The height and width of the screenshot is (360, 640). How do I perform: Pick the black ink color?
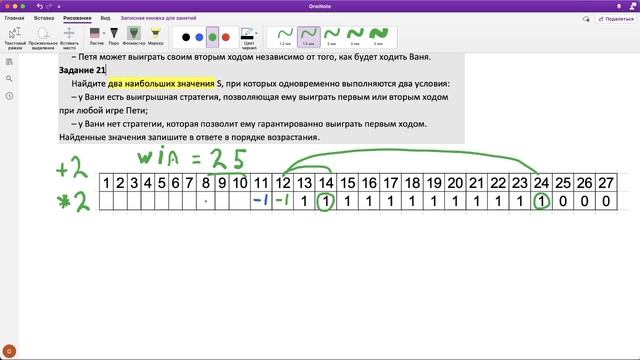186,37
